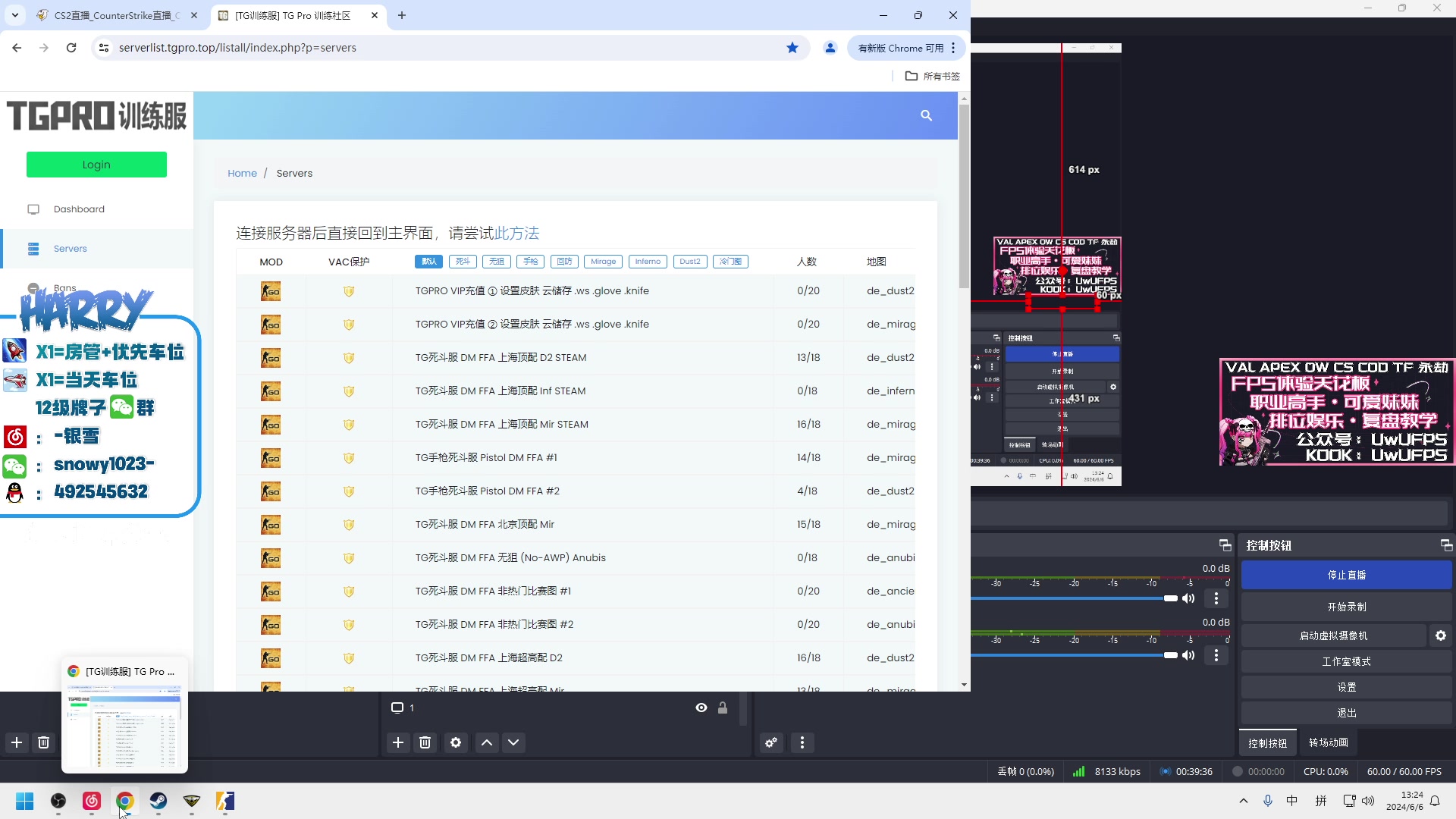This screenshot has height=819, width=1456.
Task: Open the search icon in TGPRO header
Action: [x=926, y=115]
